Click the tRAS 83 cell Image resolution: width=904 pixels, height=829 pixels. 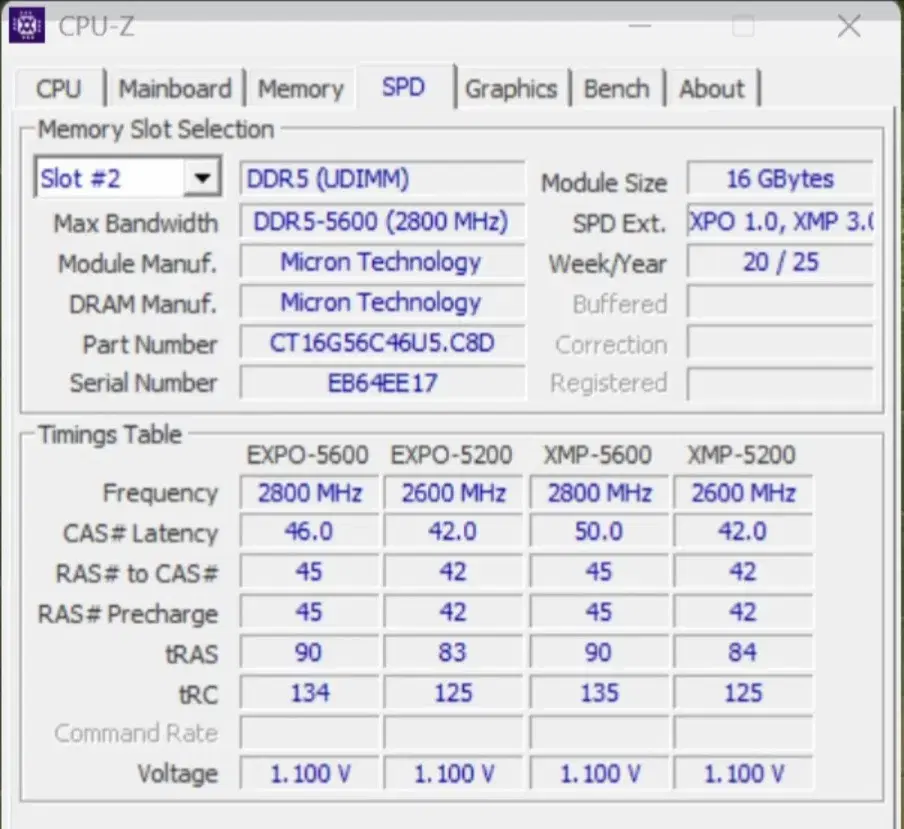pos(454,652)
